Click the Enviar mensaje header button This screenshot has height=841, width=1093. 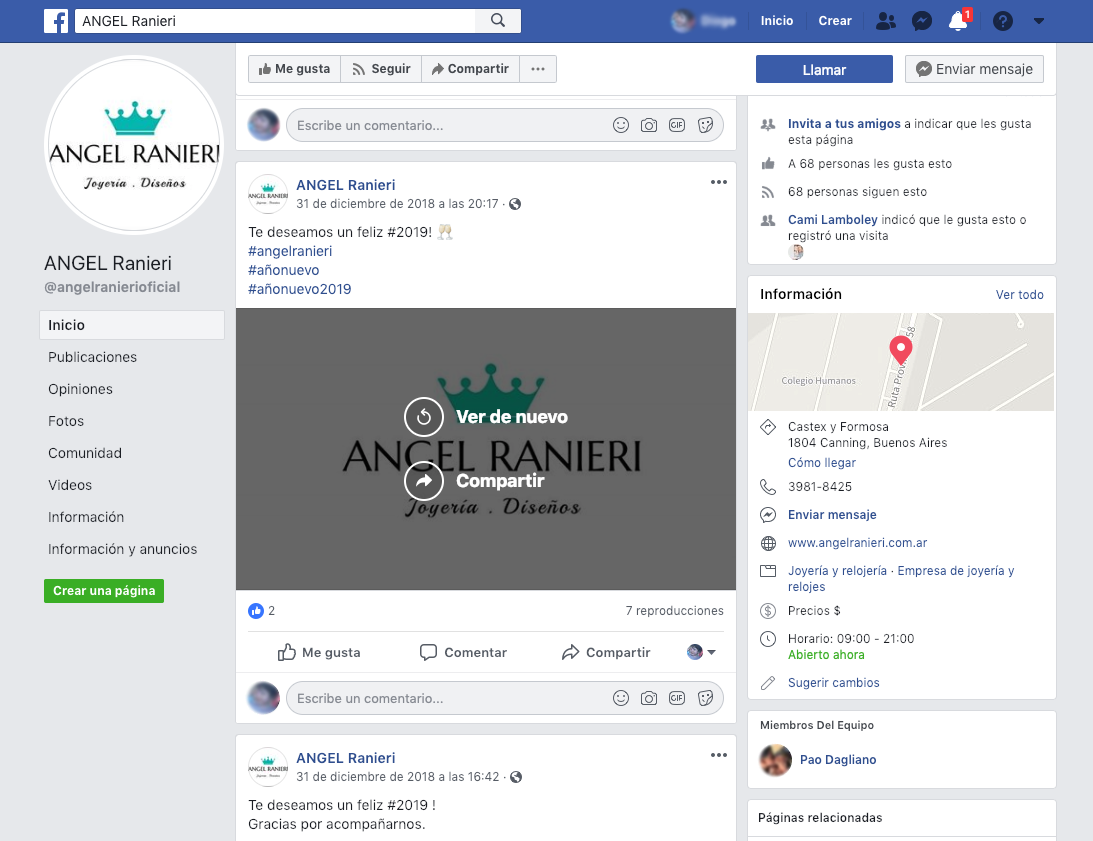tap(974, 69)
